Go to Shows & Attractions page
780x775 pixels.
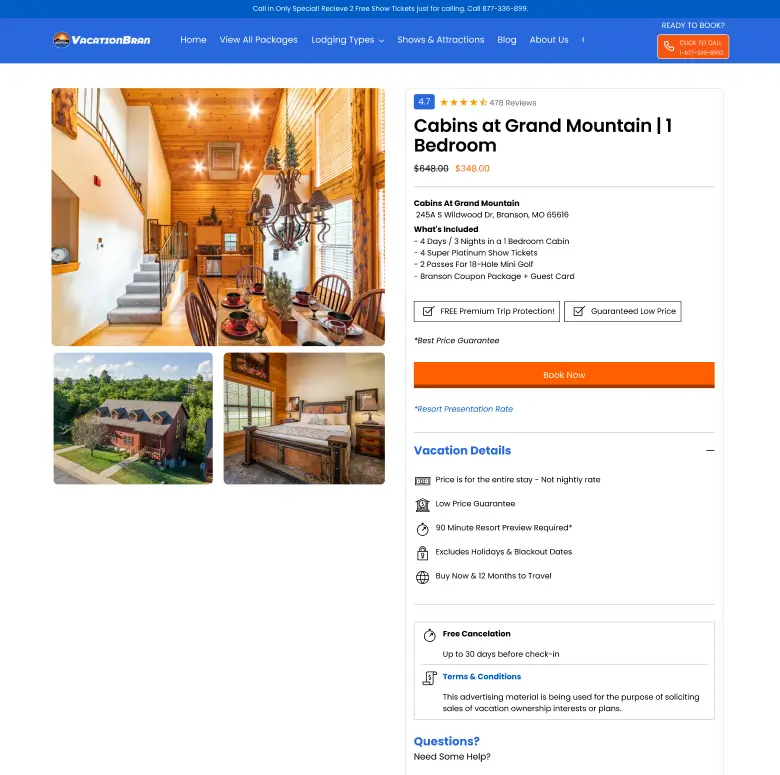tap(441, 40)
